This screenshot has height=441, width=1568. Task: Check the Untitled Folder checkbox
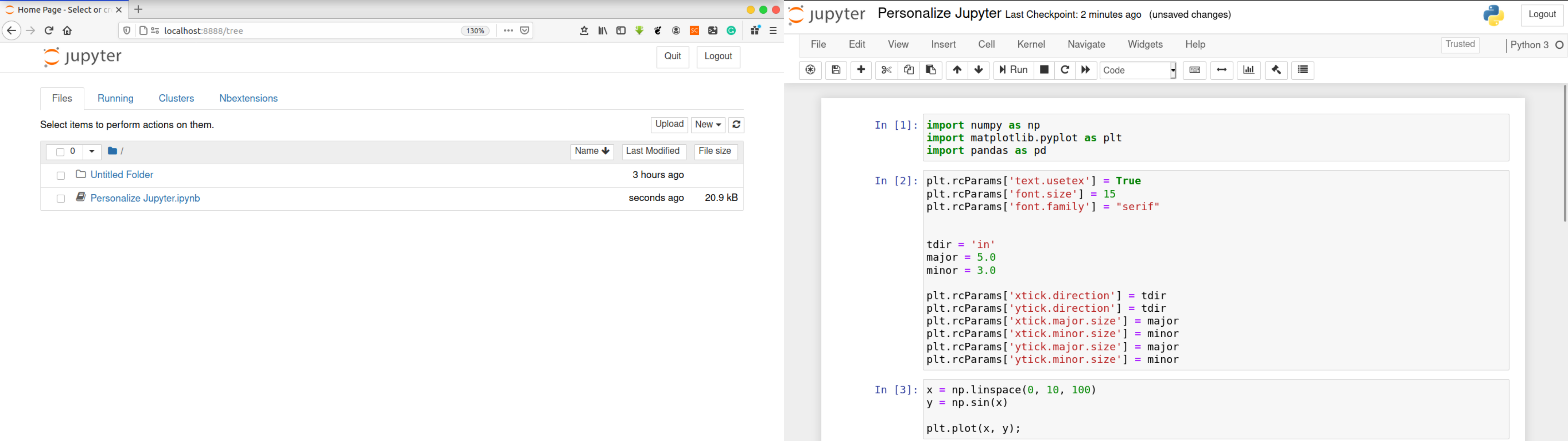(61, 176)
